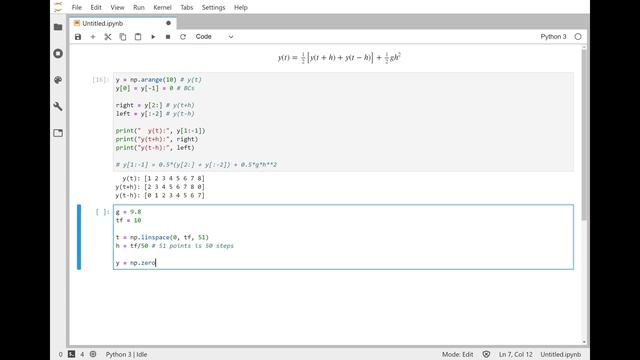This screenshot has height=360, width=640.
Task: Click the rendered equation markdown cell
Action: pos(339,58)
